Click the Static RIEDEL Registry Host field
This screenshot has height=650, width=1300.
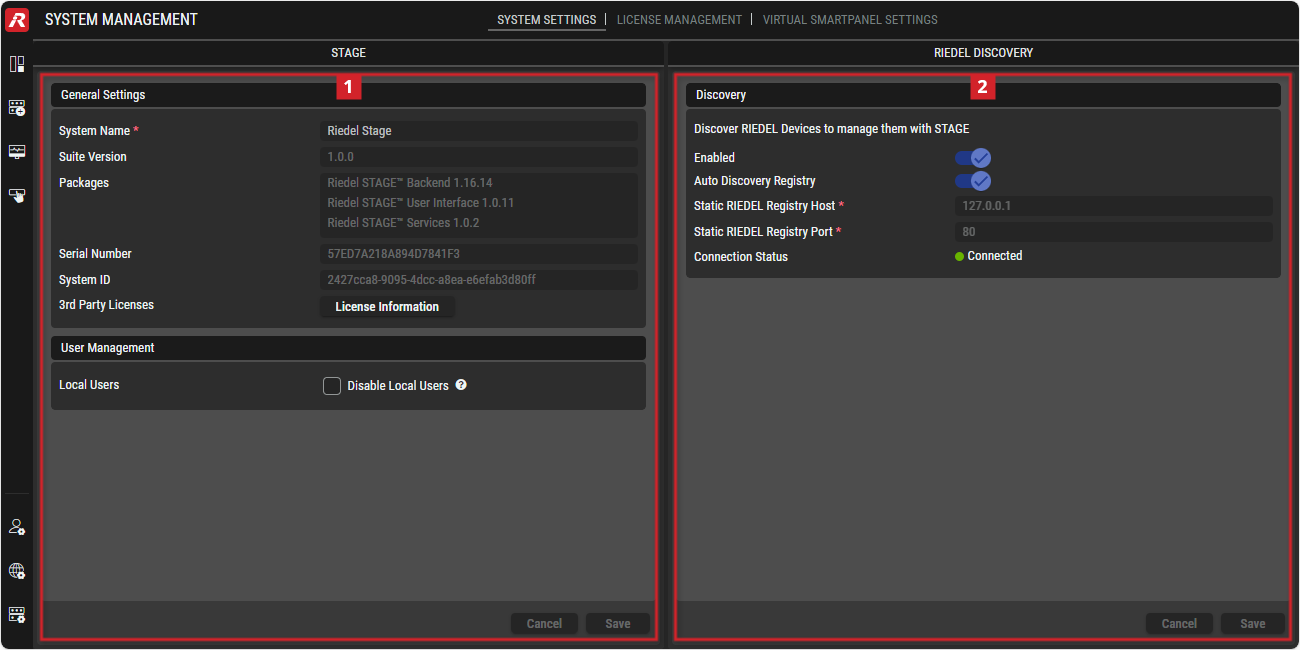tap(1113, 206)
